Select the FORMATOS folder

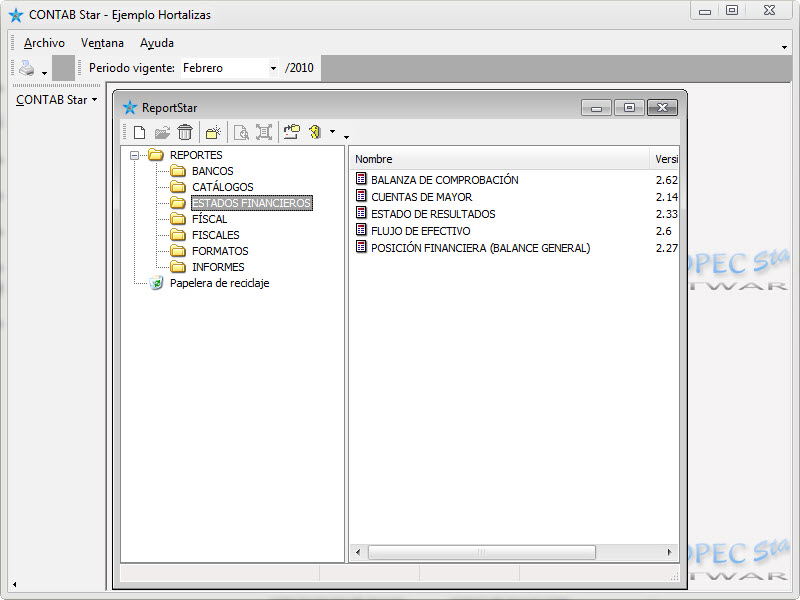pos(220,251)
